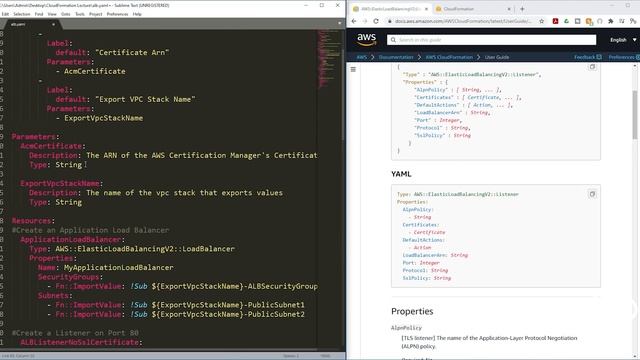Click the Sublime Text horizontal scrollbar

[x=159, y=350]
